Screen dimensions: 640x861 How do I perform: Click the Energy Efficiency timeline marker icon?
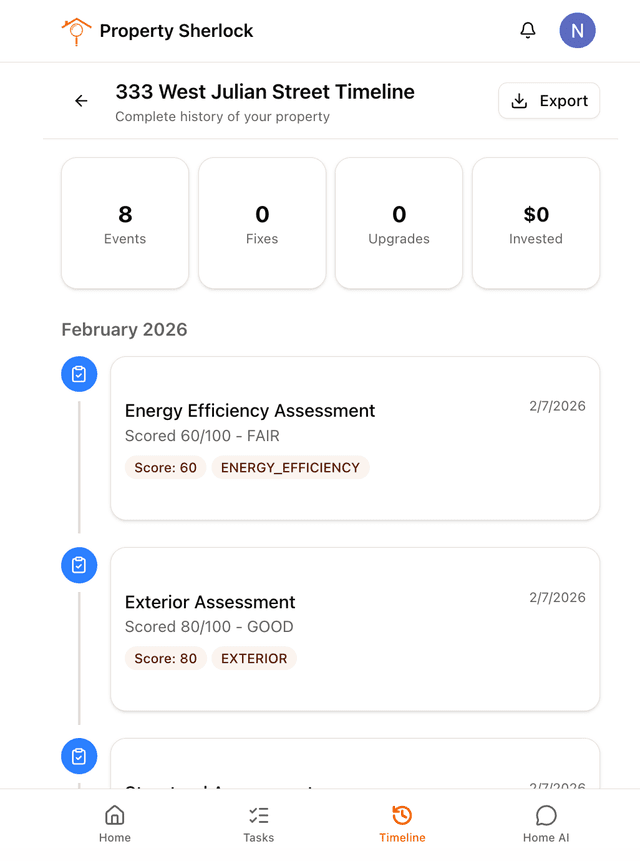click(79, 375)
